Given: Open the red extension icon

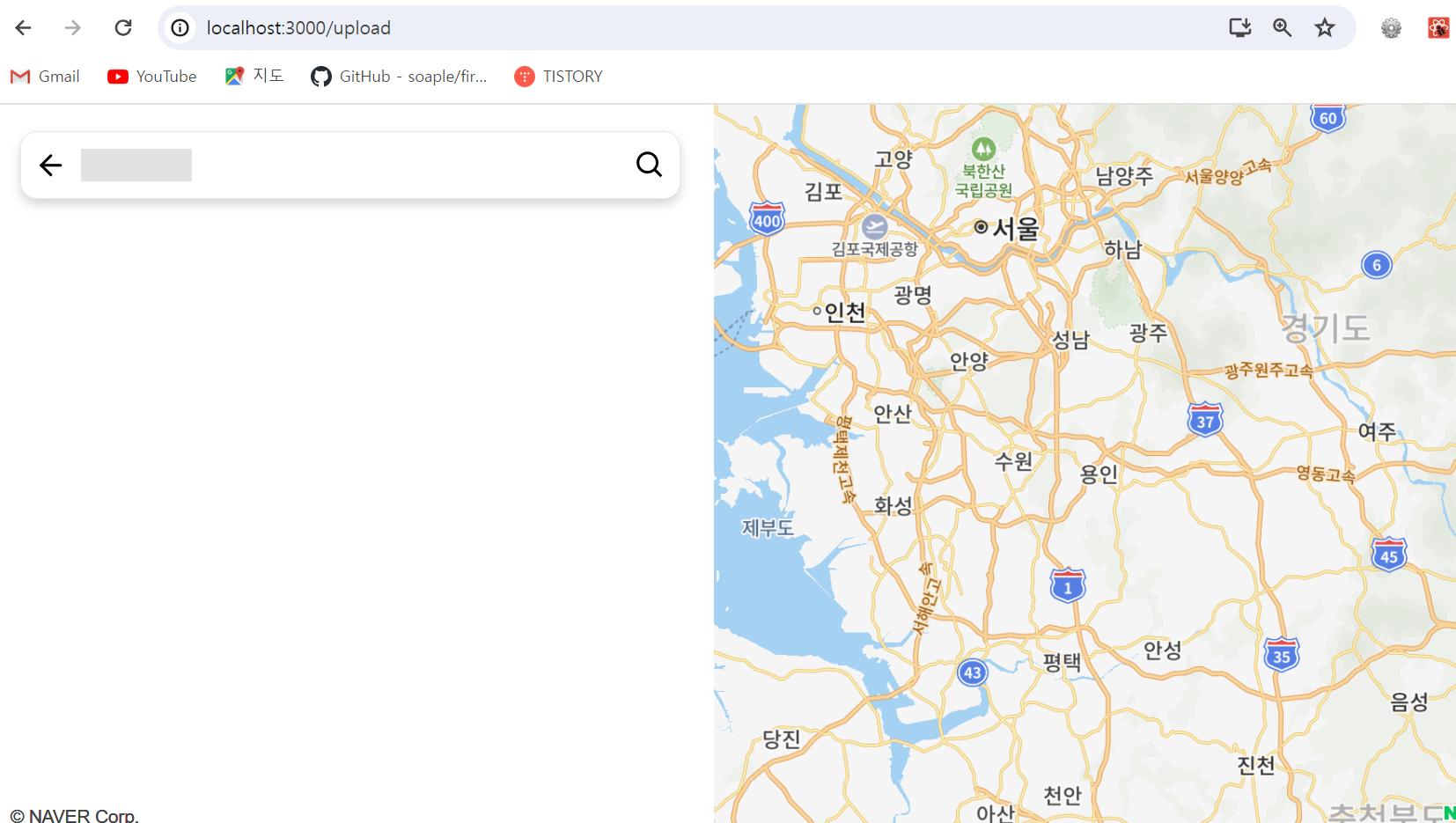Looking at the screenshot, I should 1438,28.
